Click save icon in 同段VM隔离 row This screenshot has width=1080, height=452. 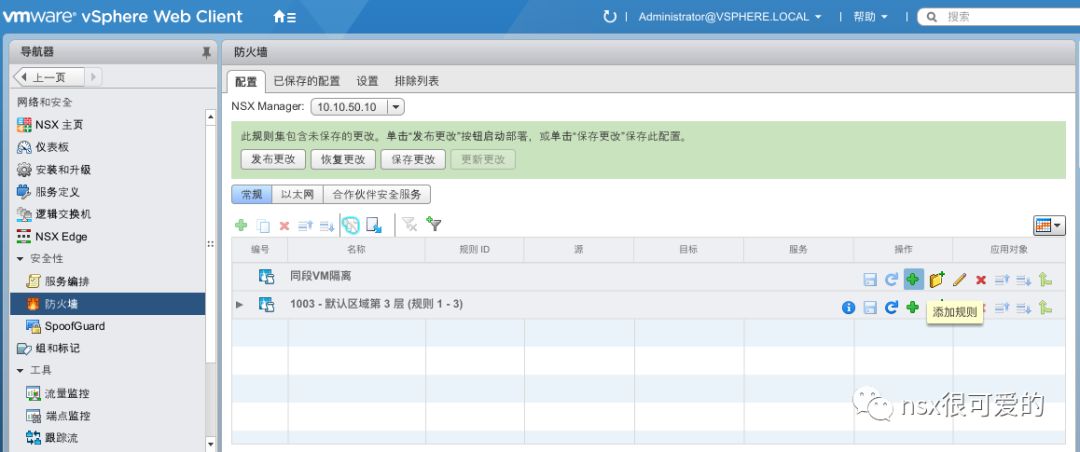[x=870, y=280]
